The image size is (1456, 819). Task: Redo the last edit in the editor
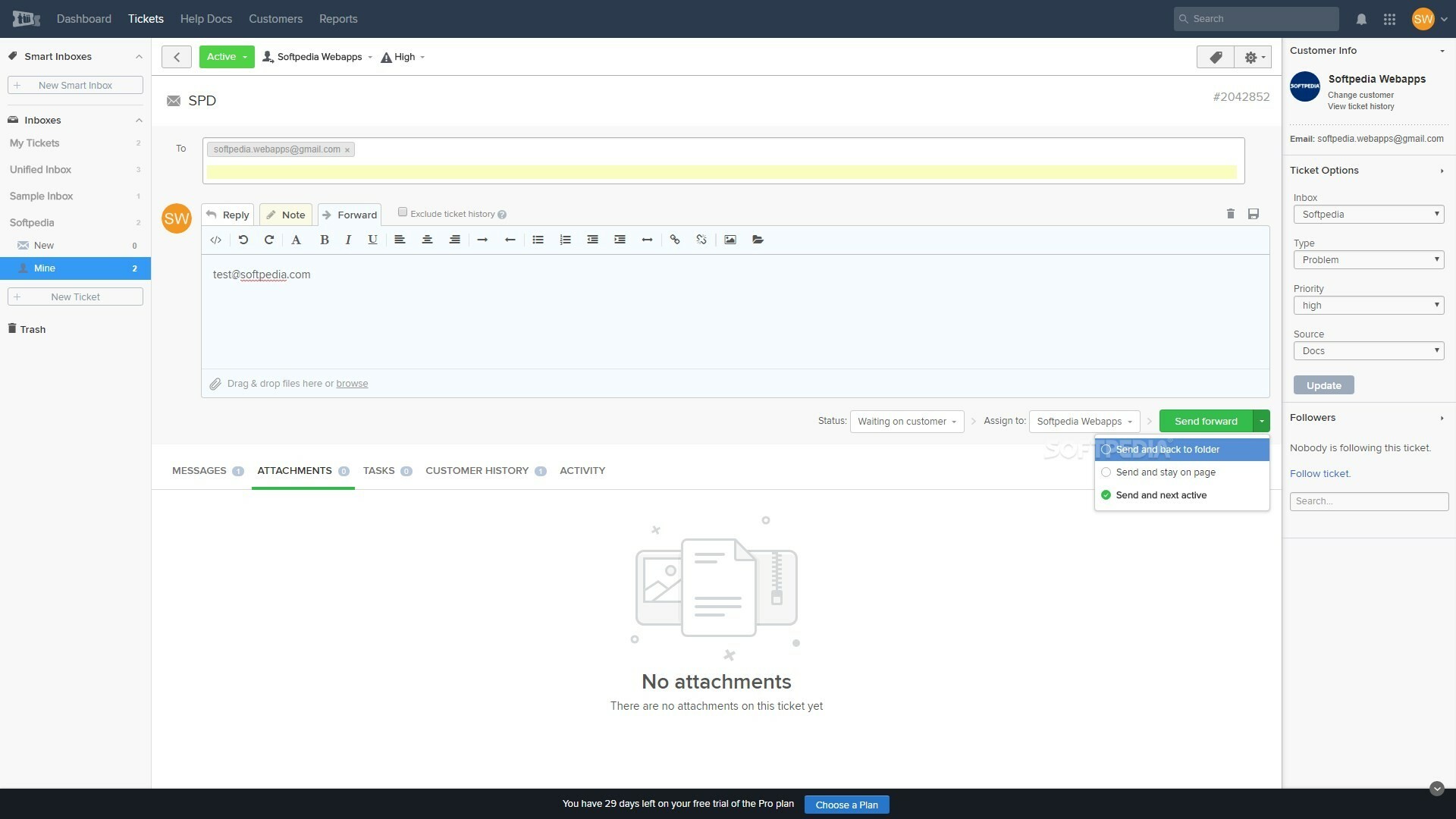click(269, 240)
